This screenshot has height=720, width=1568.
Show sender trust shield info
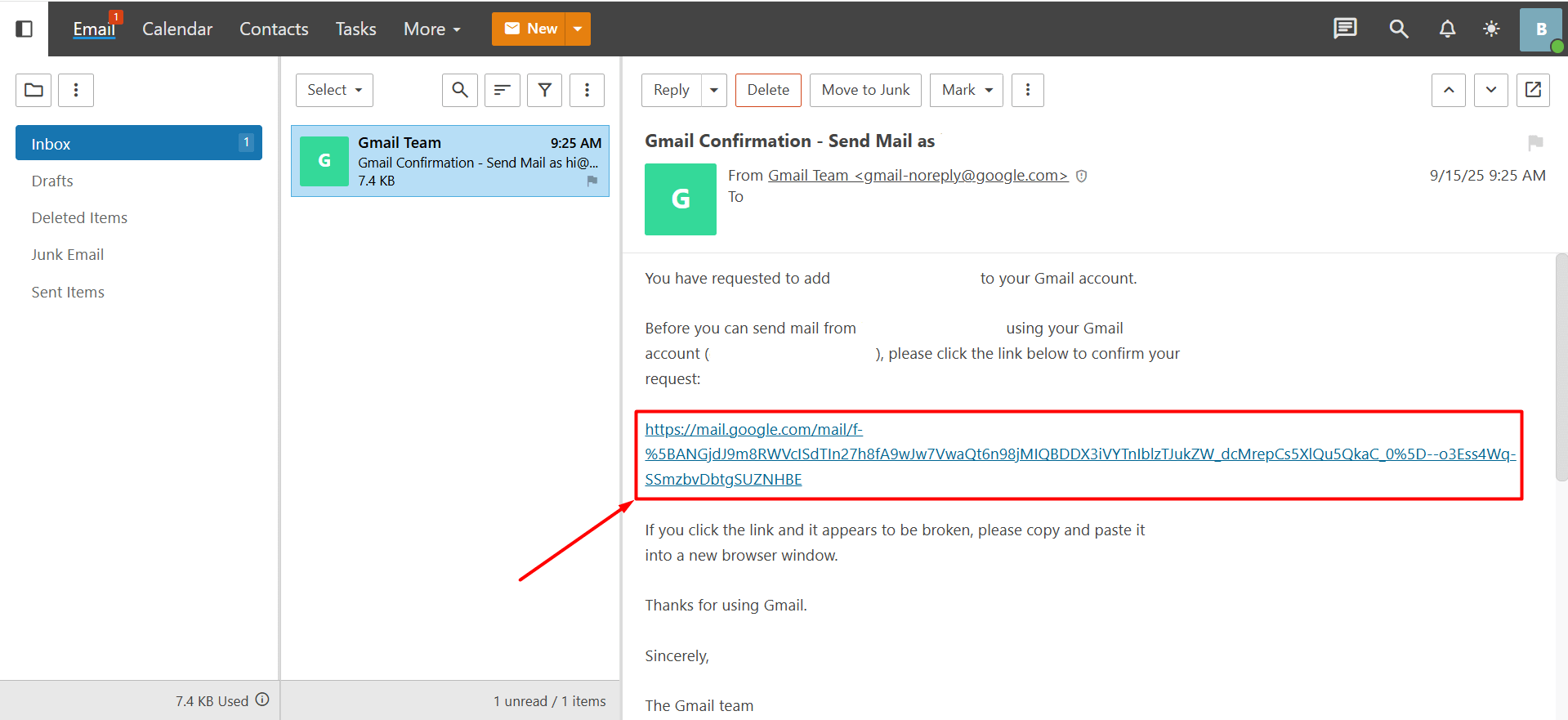(1082, 176)
